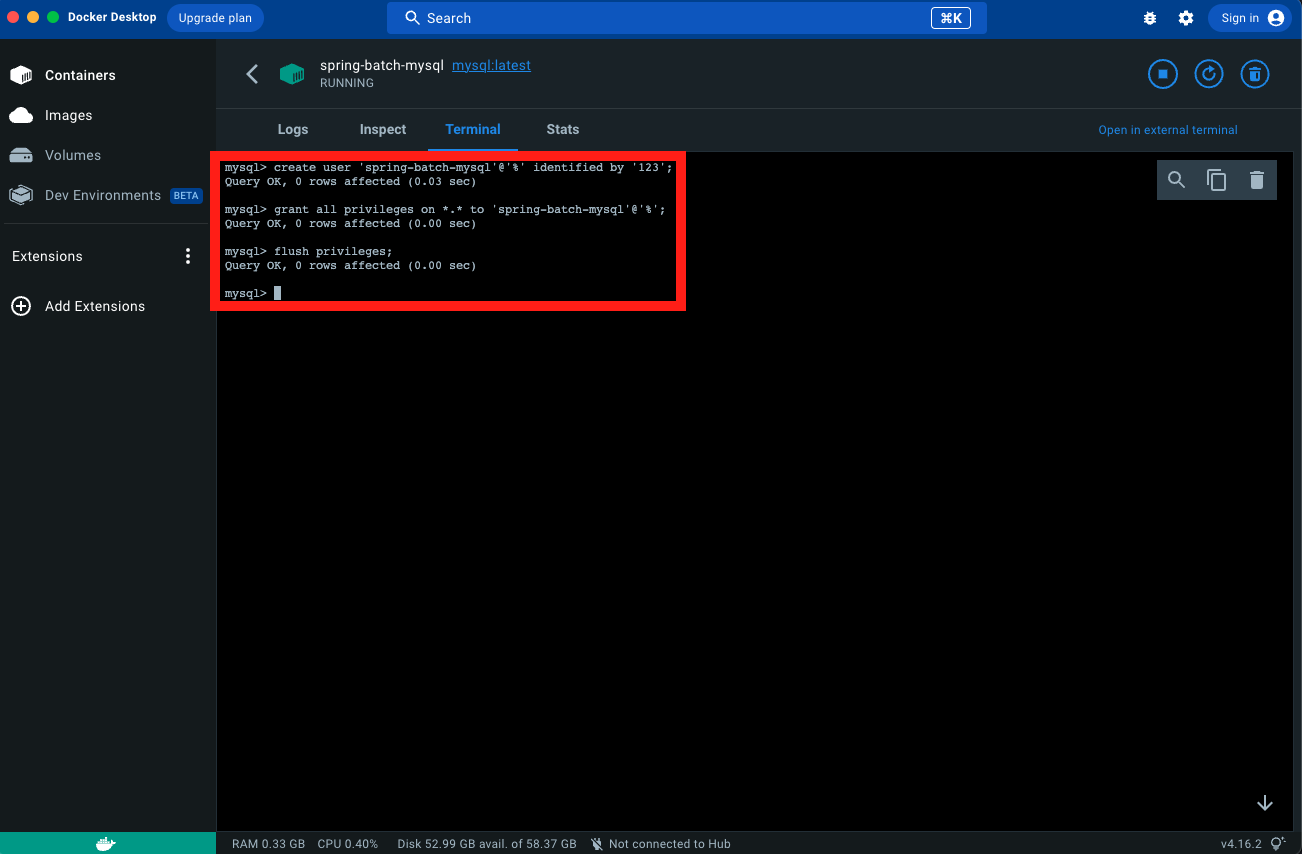The height and width of the screenshot is (854, 1302).
Task: Click the 'flush privileges;' command line
Action: 309,252
